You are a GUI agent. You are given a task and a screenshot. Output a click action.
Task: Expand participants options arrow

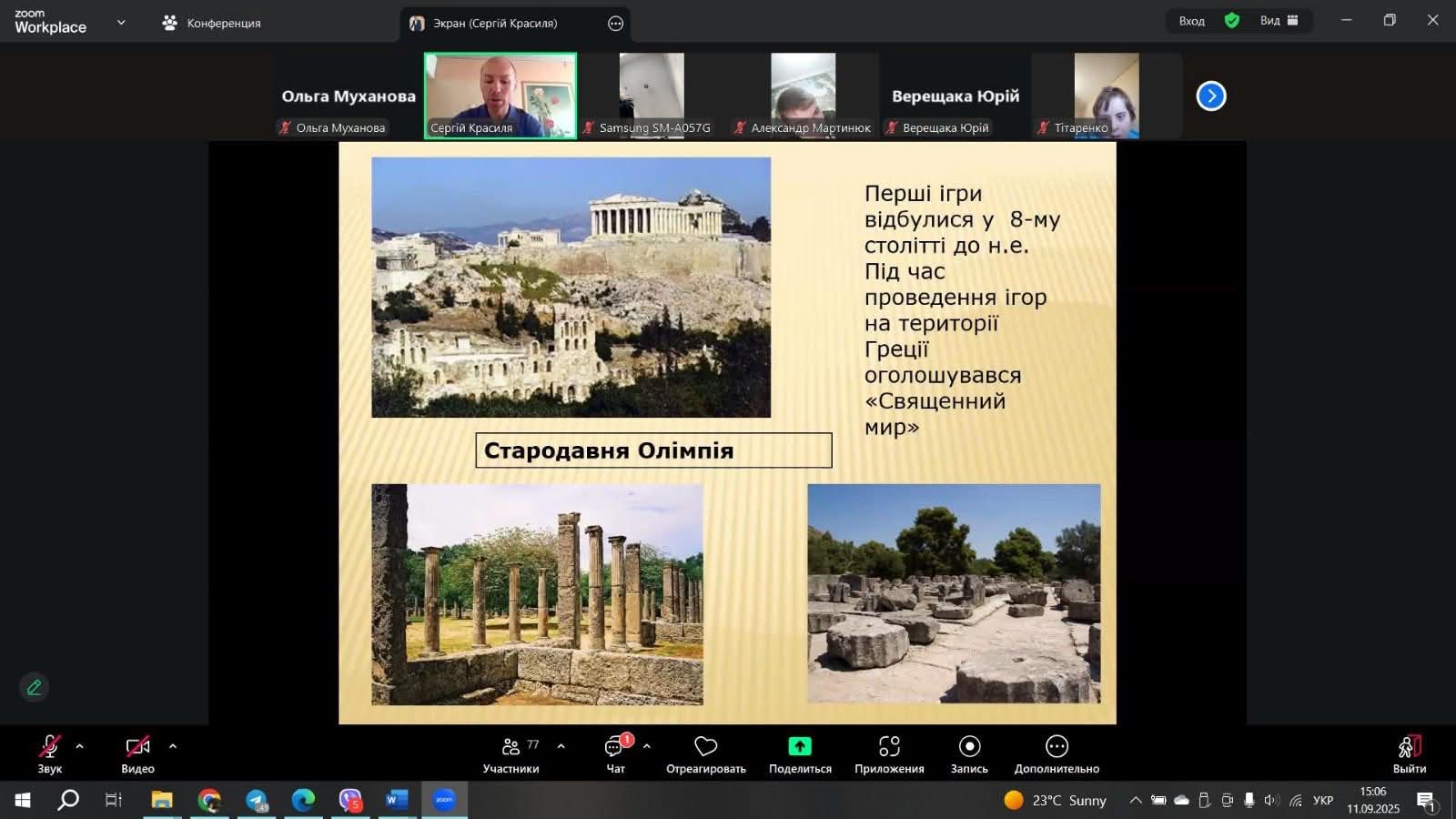tap(561, 746)
